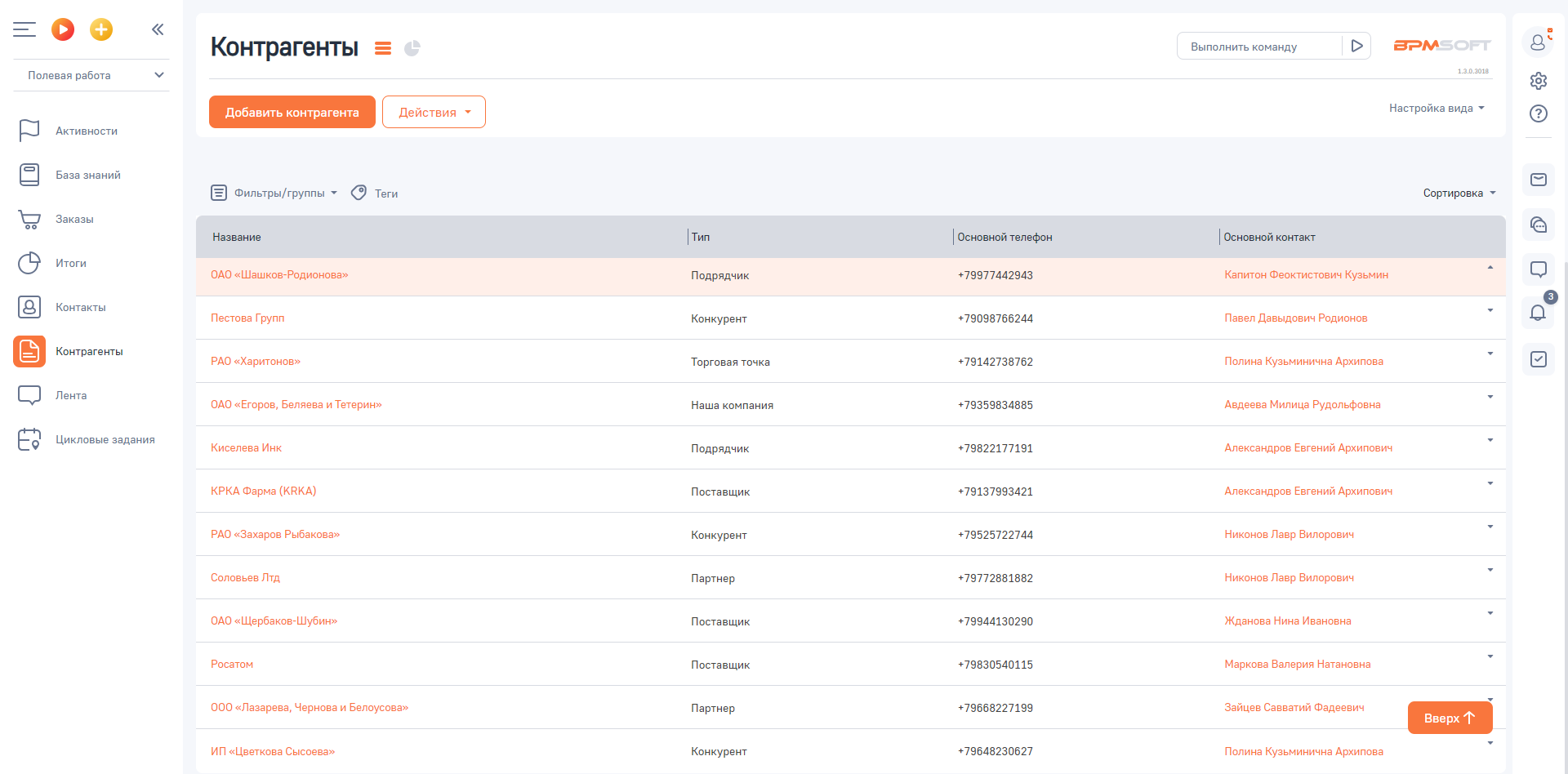Click the Наша компания type cell
Image resolution: width=1568 pixels, height=774 pixels.
732,405
